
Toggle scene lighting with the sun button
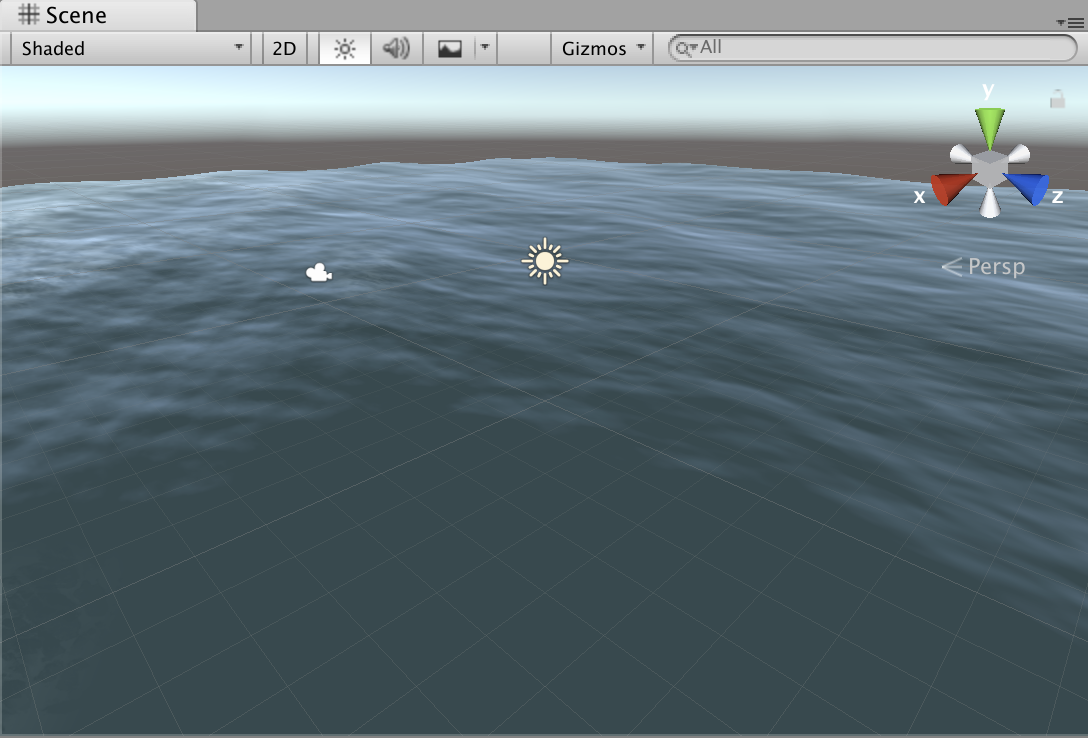point(345,48)
